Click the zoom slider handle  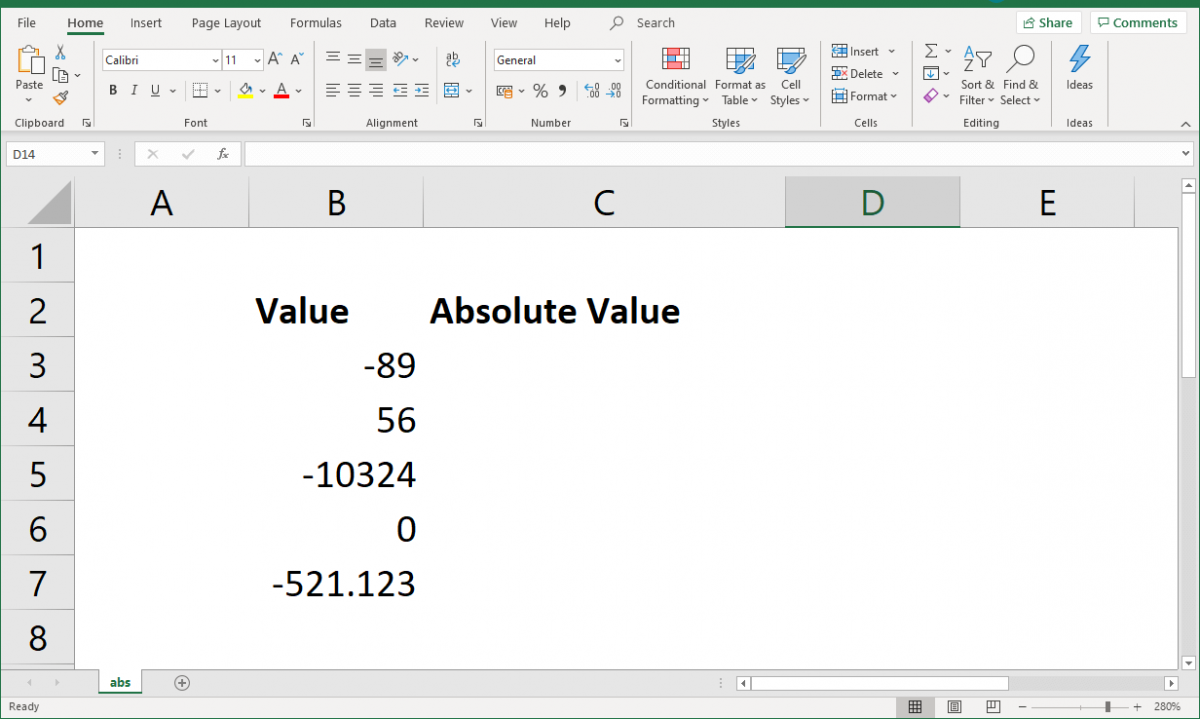1108,707
